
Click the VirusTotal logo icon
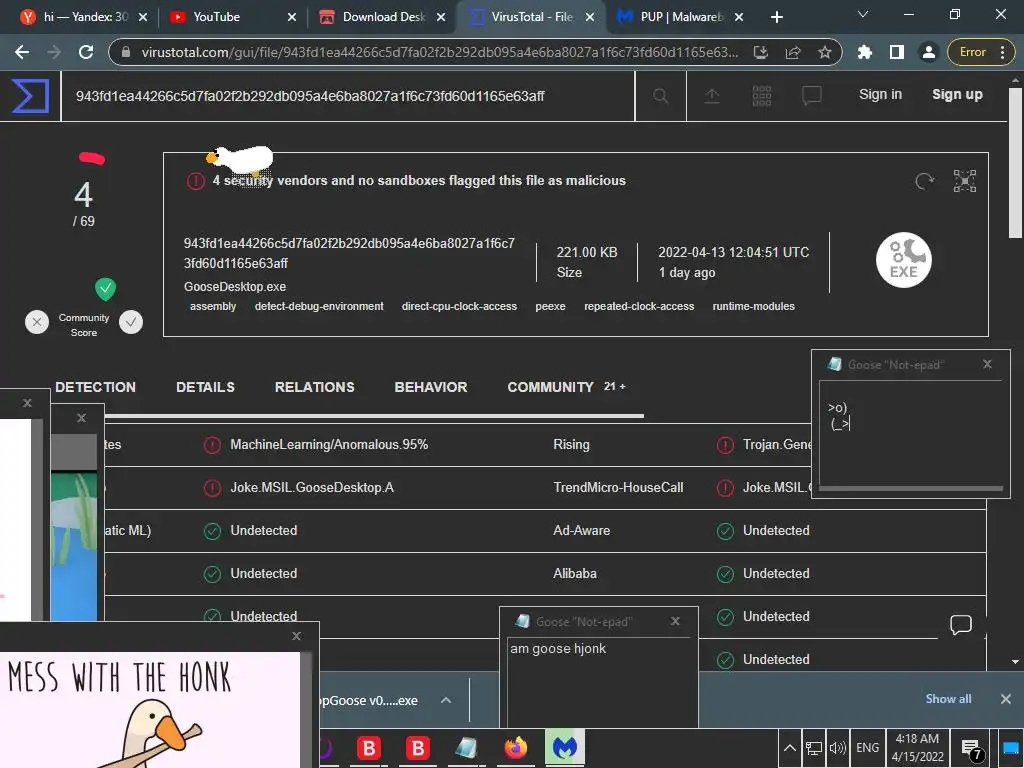[30, 96]
